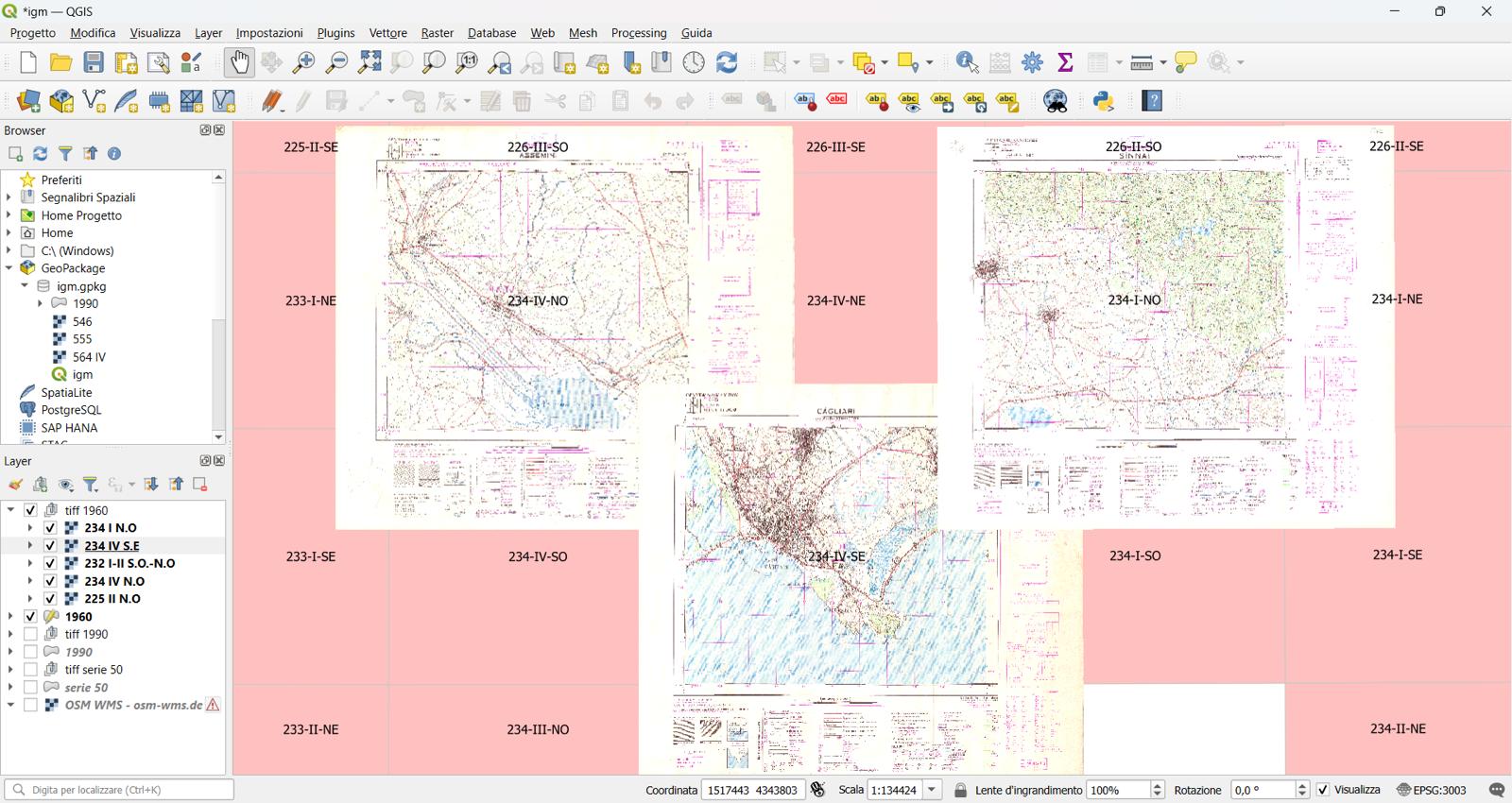
Task: Collapse the tiff 1960 layer group
Action: [10, 510]
